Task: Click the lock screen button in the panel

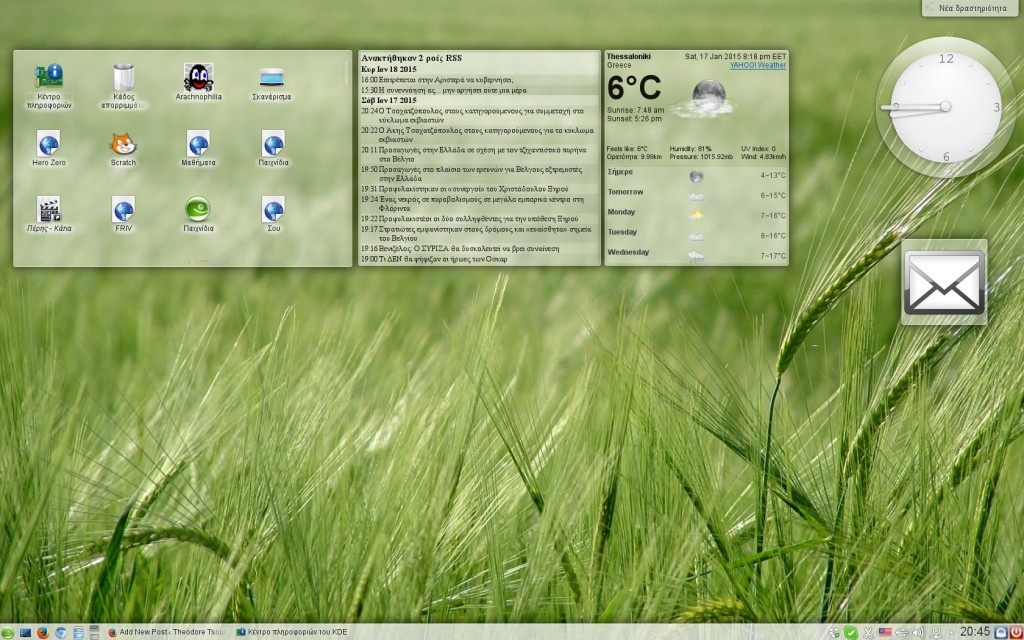Action: point(1001,632)
